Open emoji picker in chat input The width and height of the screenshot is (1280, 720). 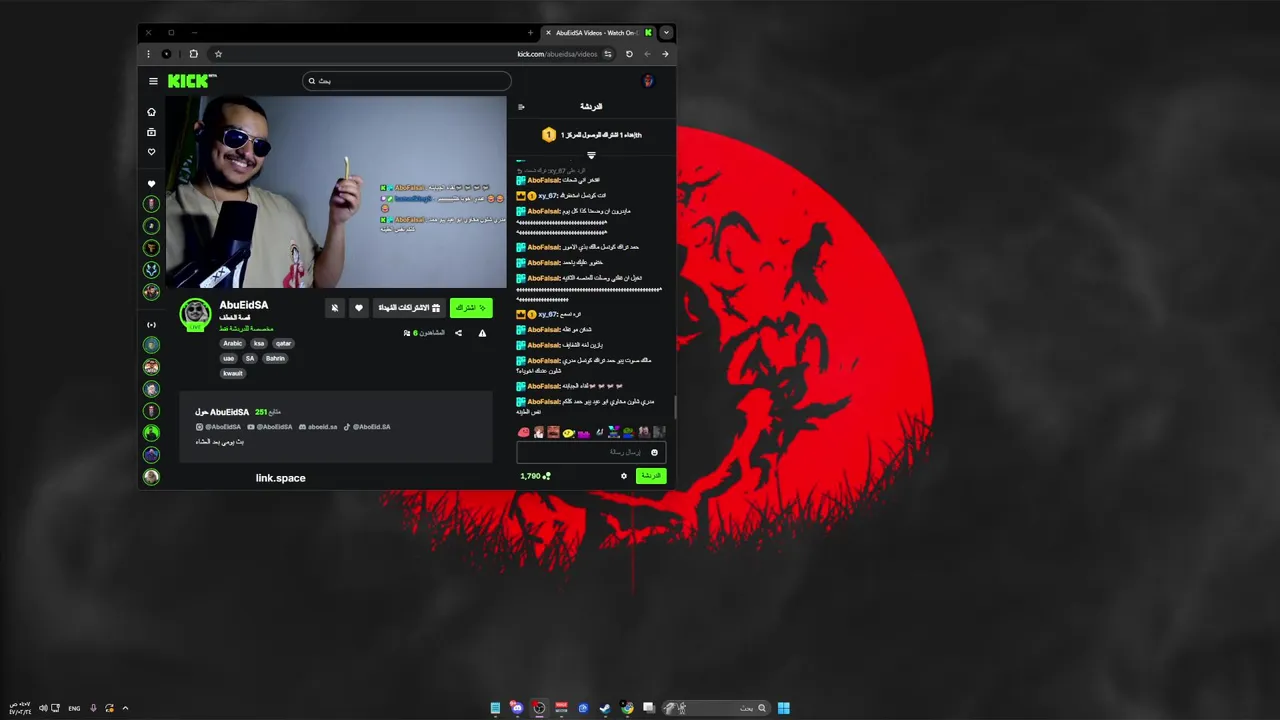(x=654, y=452)
